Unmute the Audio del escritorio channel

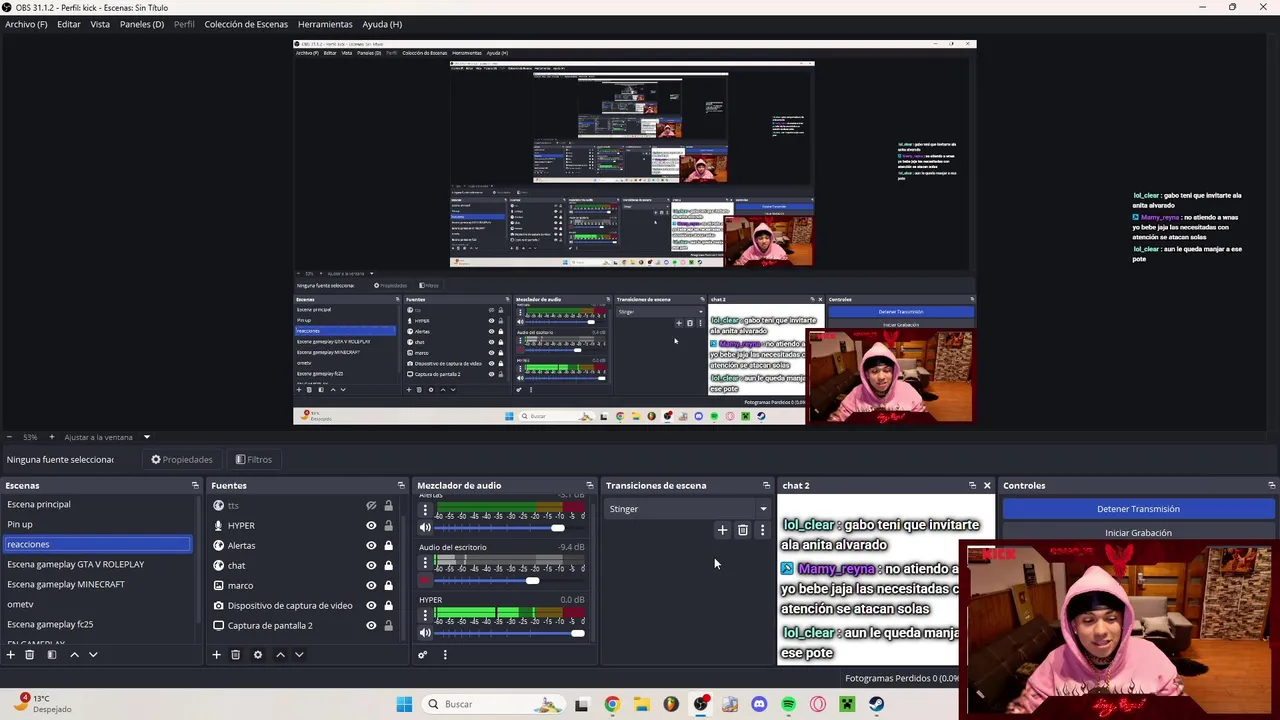click(x=425, y=580)
